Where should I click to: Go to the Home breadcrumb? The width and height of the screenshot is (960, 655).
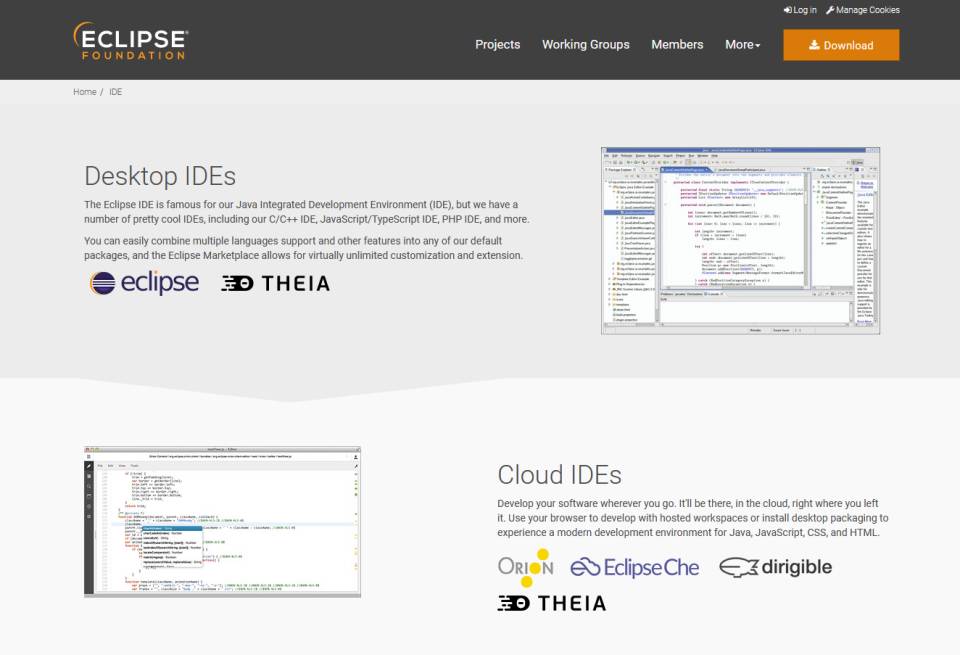tap(84, 92)
